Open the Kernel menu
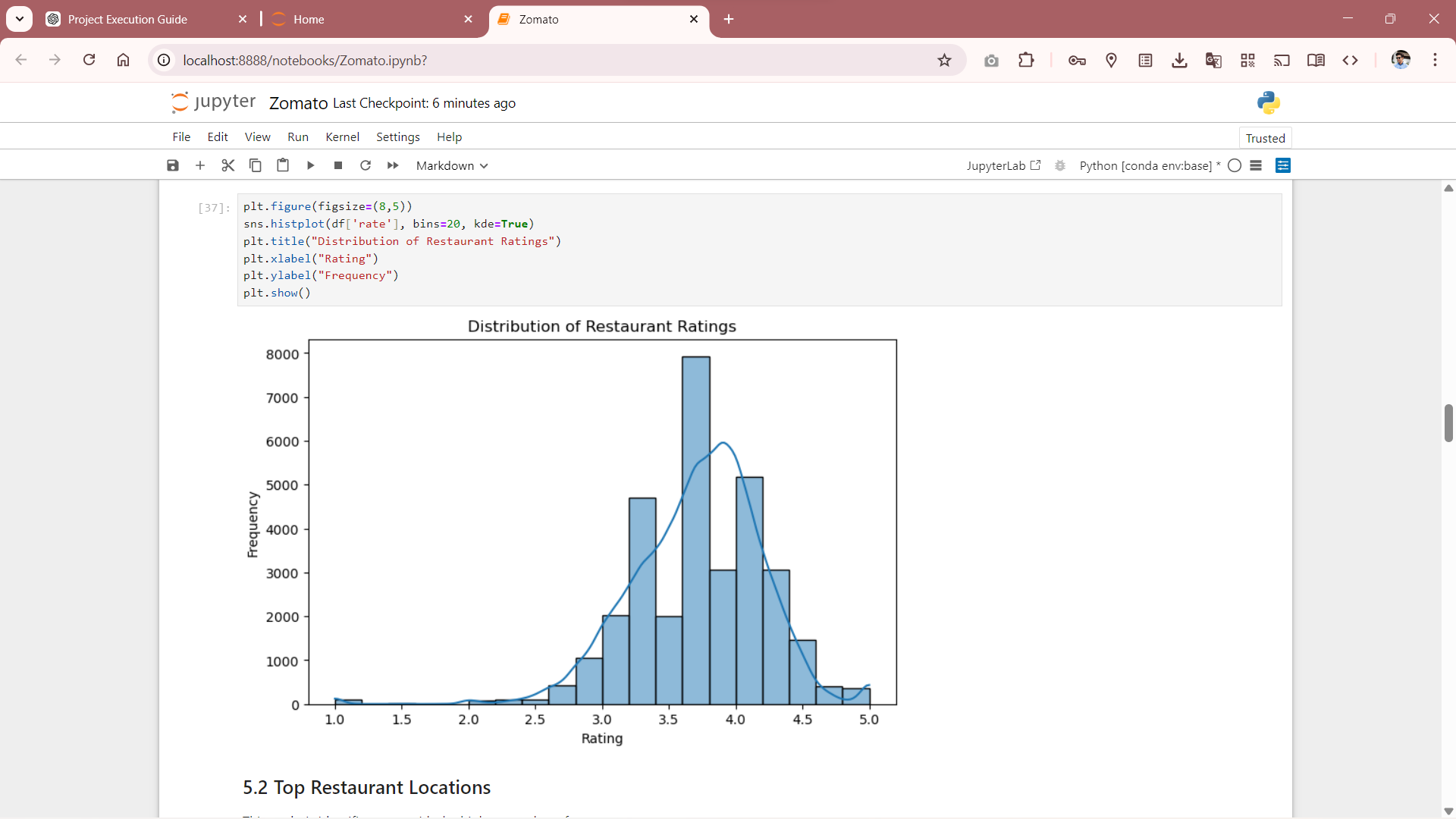Screen dimensions: 1456x819 [342, 136]
